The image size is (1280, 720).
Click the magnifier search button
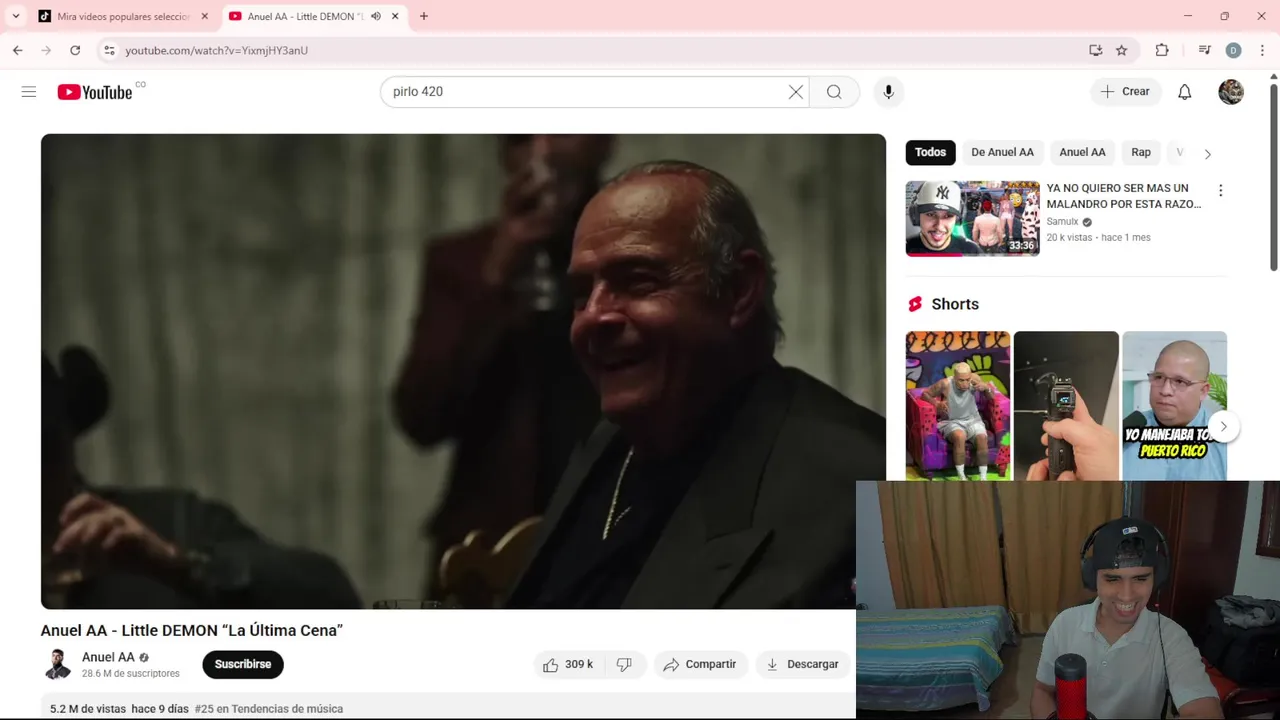834,92
